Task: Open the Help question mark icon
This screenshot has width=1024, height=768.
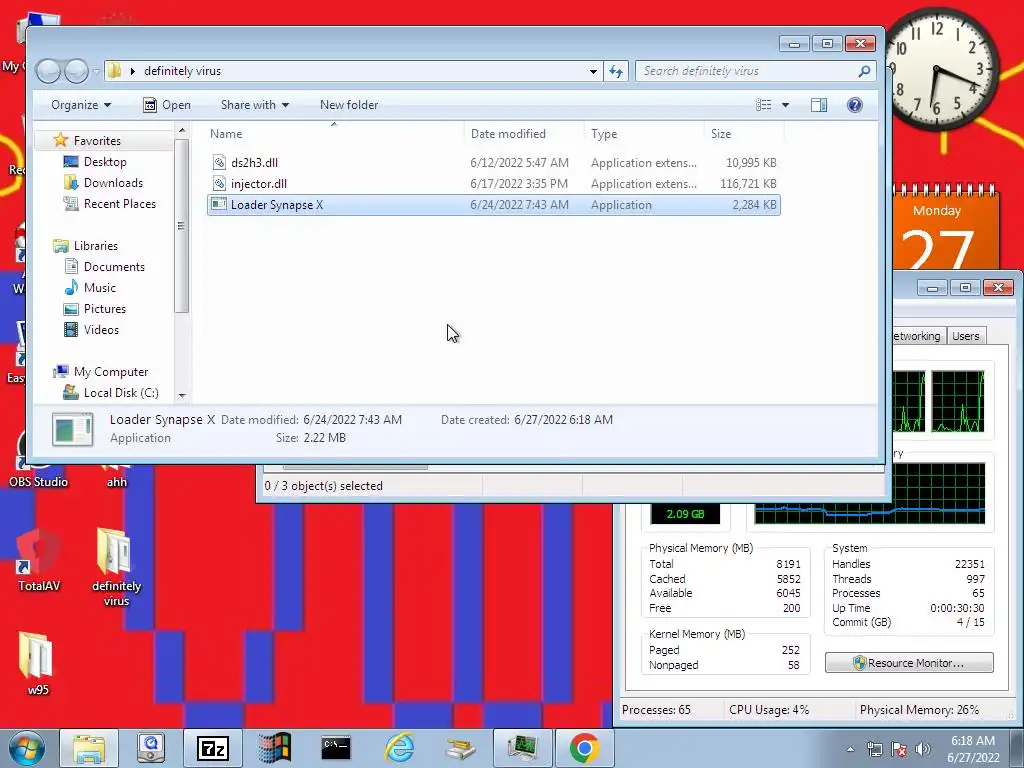Action: pos(854,105)
